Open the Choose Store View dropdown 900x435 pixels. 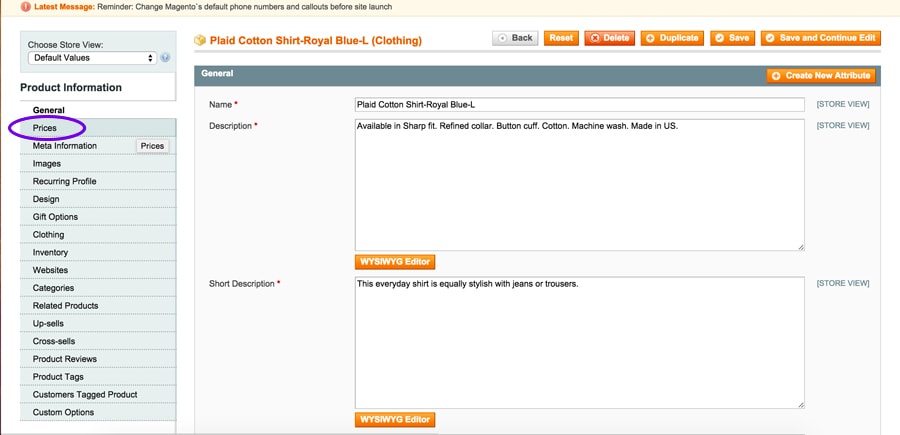[92, 58]
